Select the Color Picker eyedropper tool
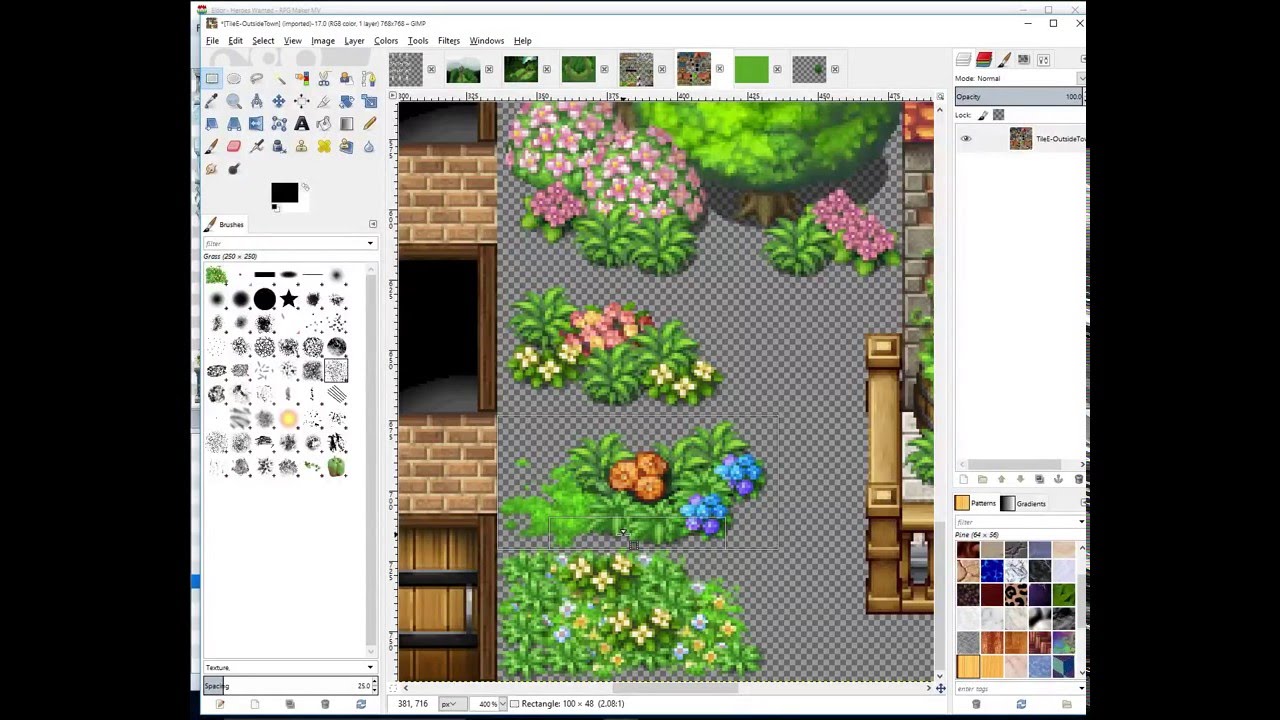Screen dimensions: 1280x720 tap(212, 101)
